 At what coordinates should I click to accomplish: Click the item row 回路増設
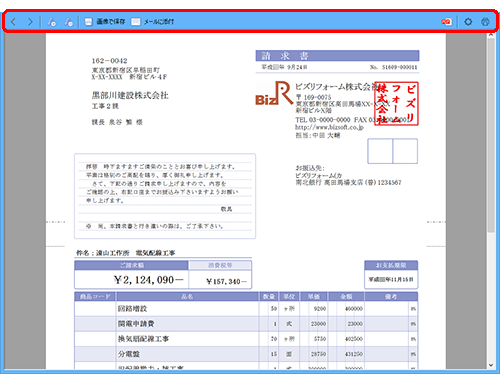point(246,309)
